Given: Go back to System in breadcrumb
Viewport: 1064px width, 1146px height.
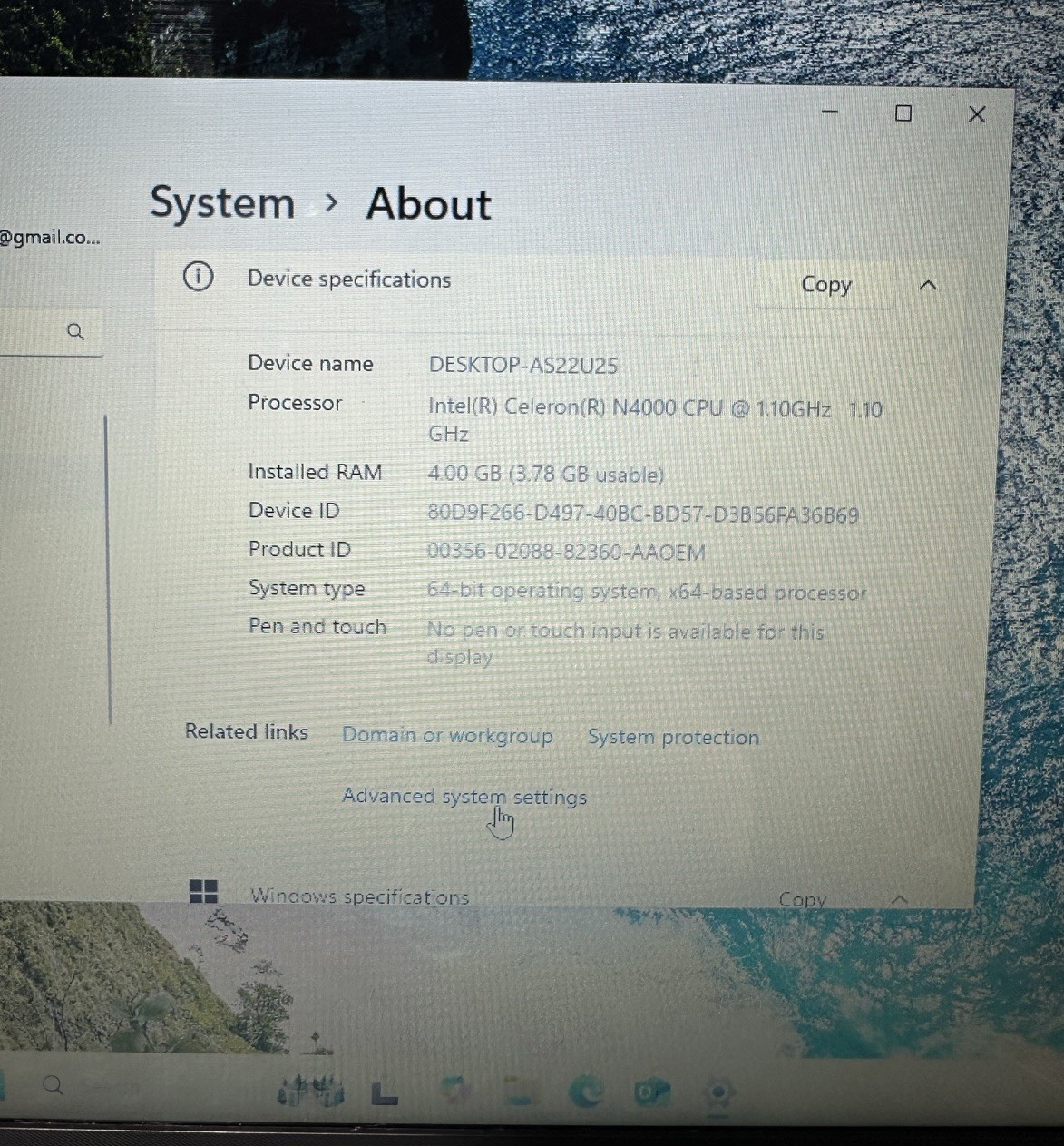Looking at the screenshot, I should [222, 202].
